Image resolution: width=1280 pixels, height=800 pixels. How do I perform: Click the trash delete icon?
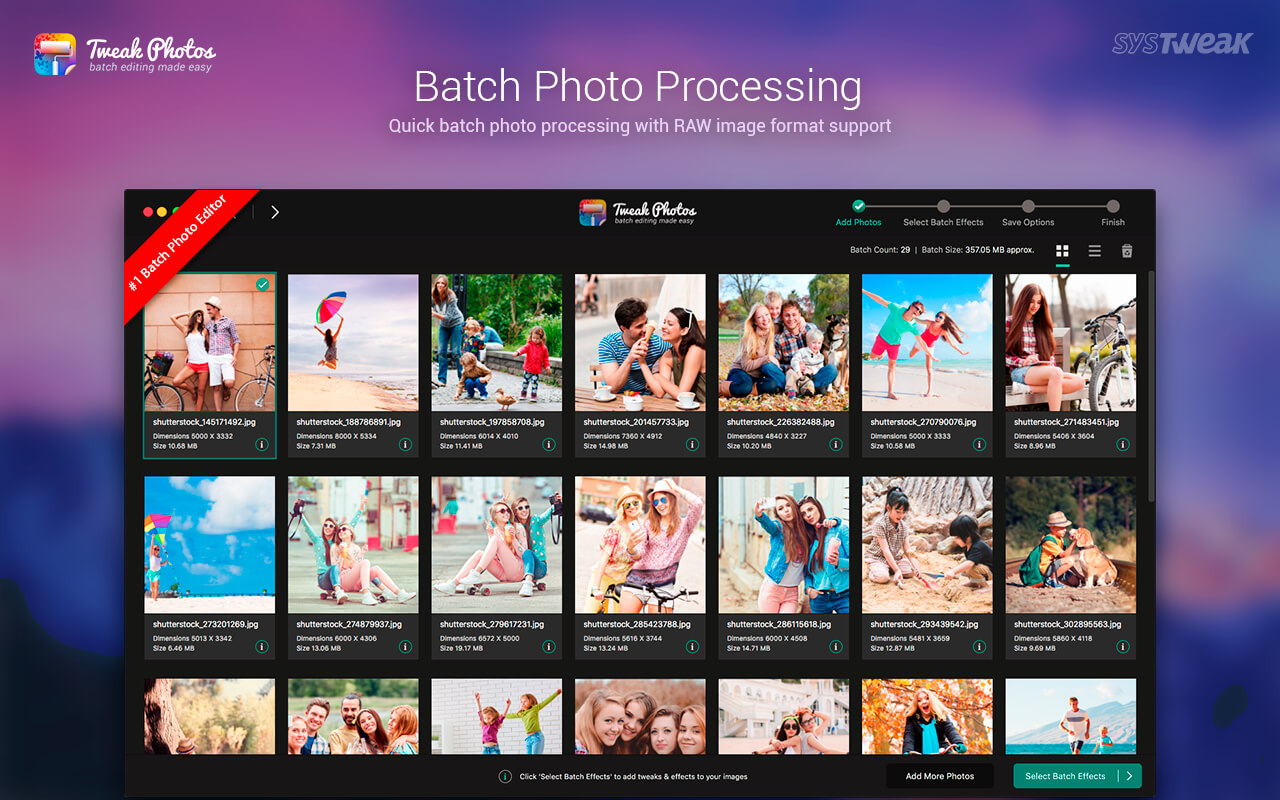pos(1127,251)
